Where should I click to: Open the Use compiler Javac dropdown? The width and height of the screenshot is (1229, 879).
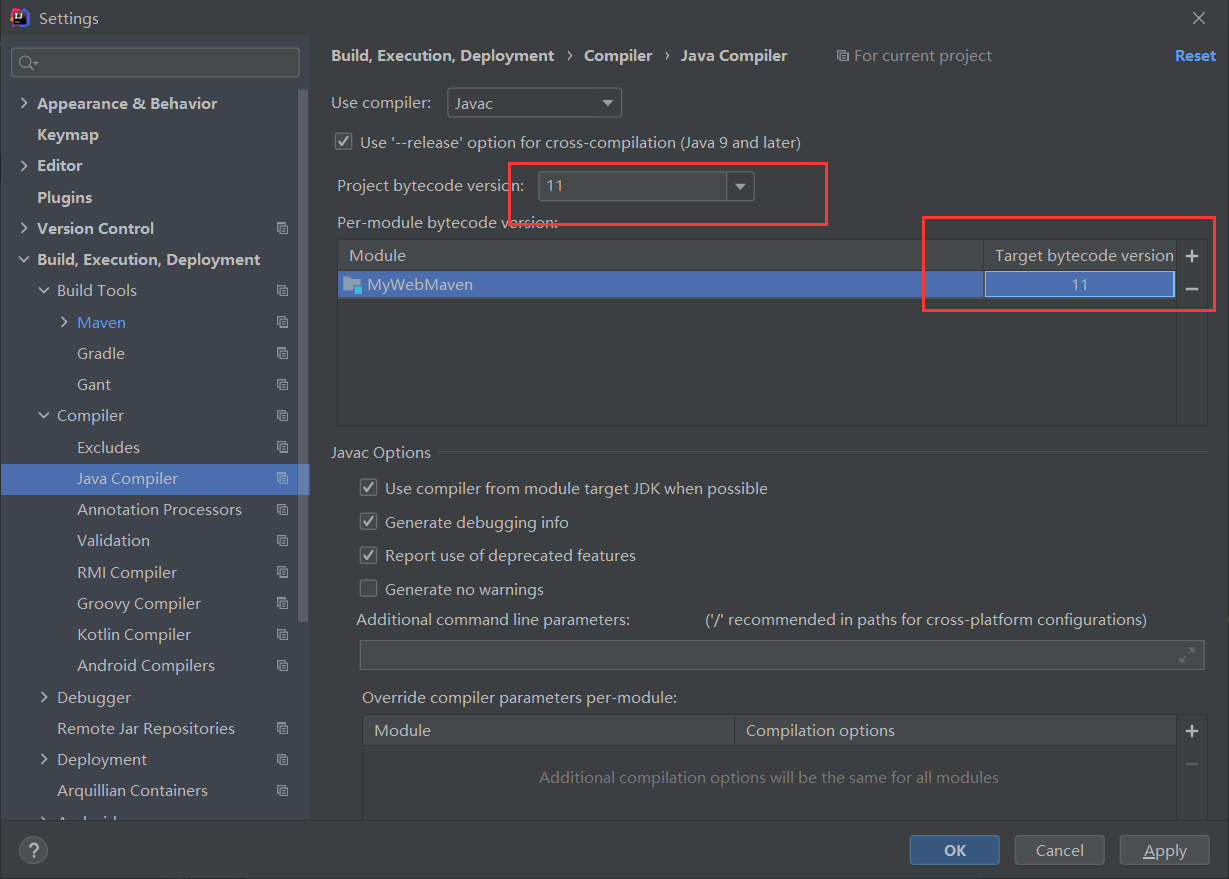tap(533, 103)
